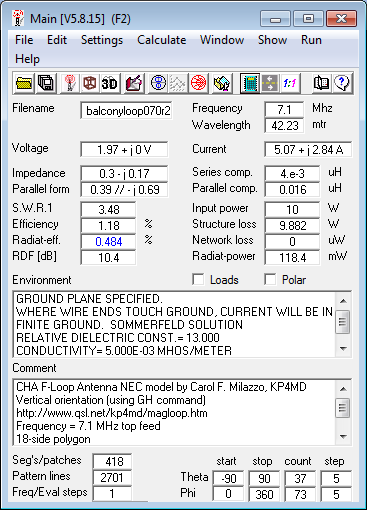The width and height of the screenshot is (367, 510).
Task: Click the Phi start field showing 0
Action: pyautogui.click(x=228, y=494)
